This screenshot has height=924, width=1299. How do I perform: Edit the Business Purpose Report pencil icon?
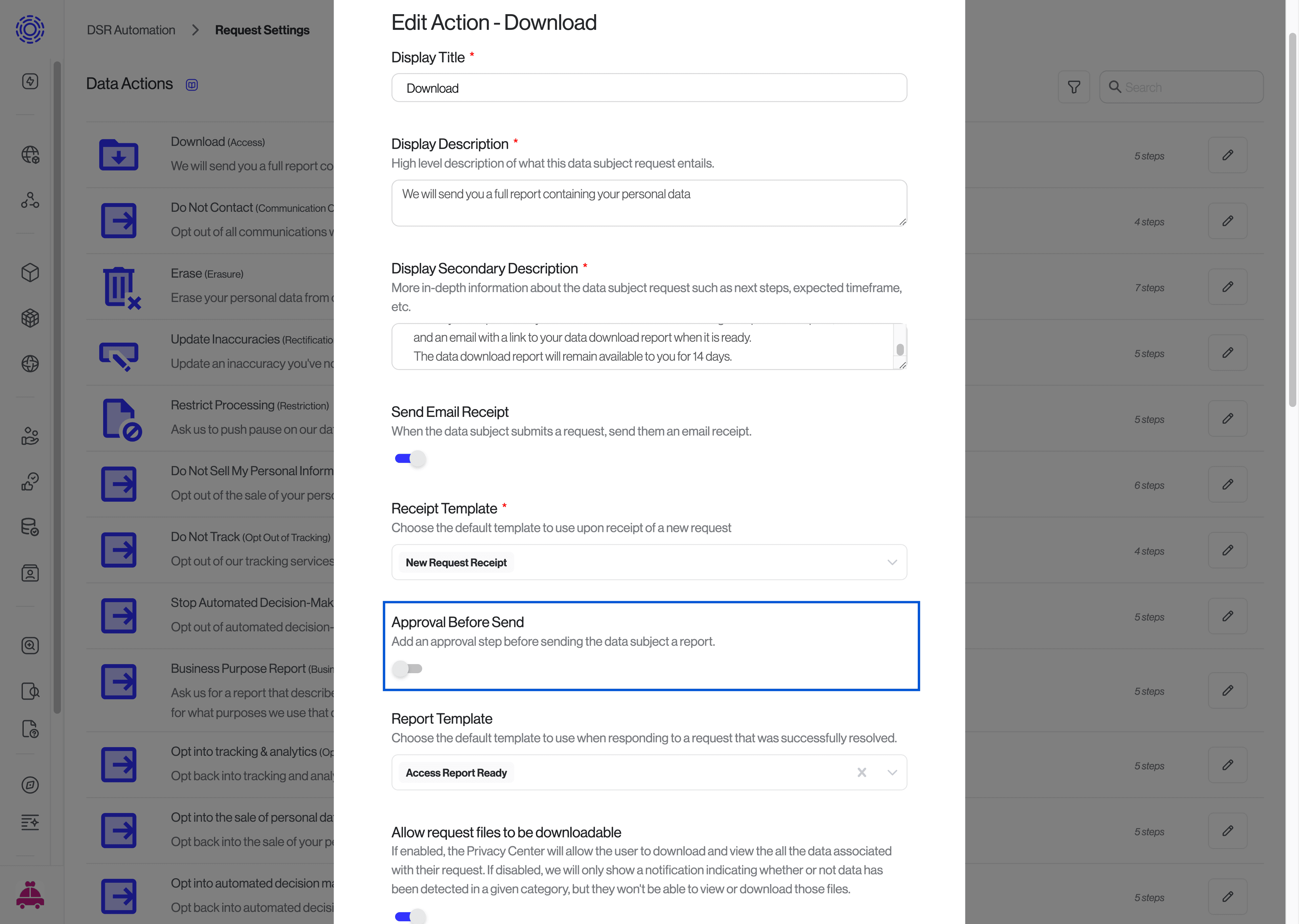click(x=1227, y=690)
